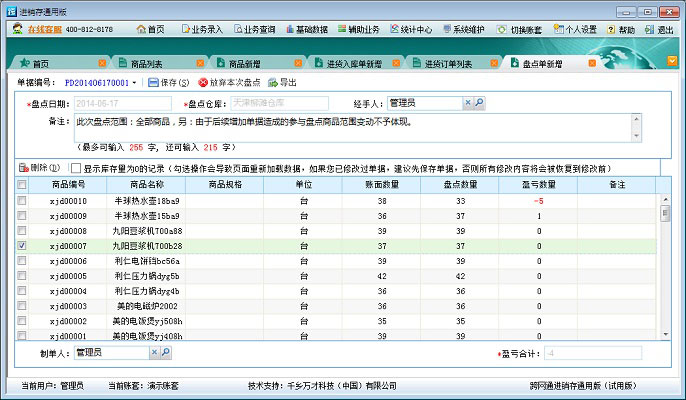This screenshot has width=686, height=400.
Task: Click search magnifier beside 经手人 field
Action: coord(479,103)
